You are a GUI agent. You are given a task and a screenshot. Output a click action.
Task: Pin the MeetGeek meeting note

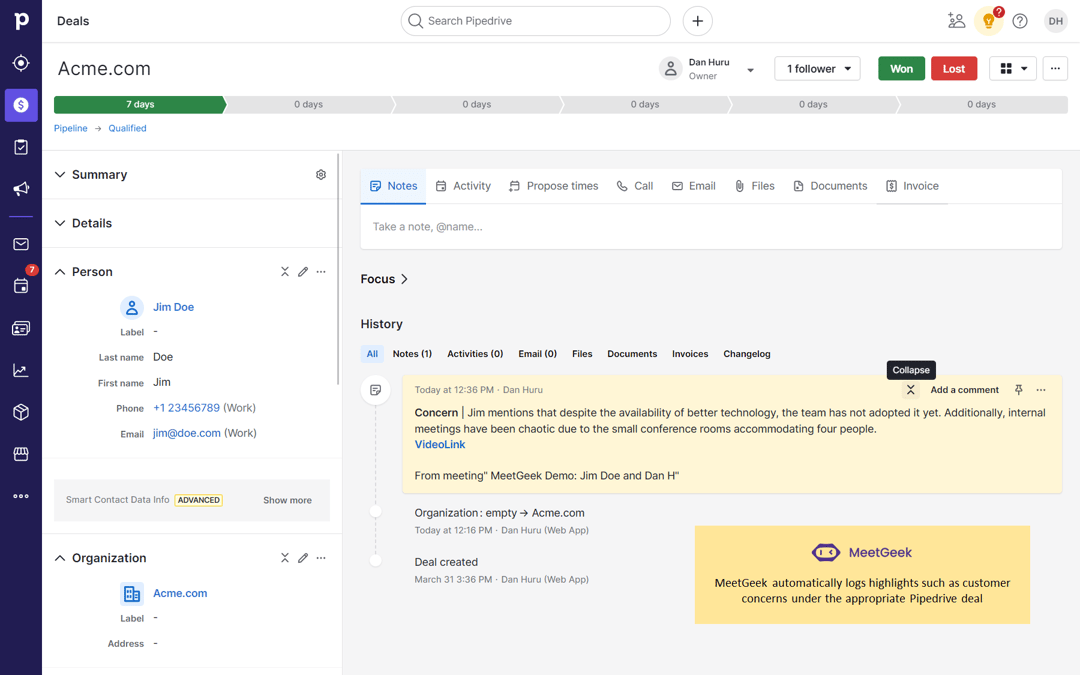(x=1018, y=389)
